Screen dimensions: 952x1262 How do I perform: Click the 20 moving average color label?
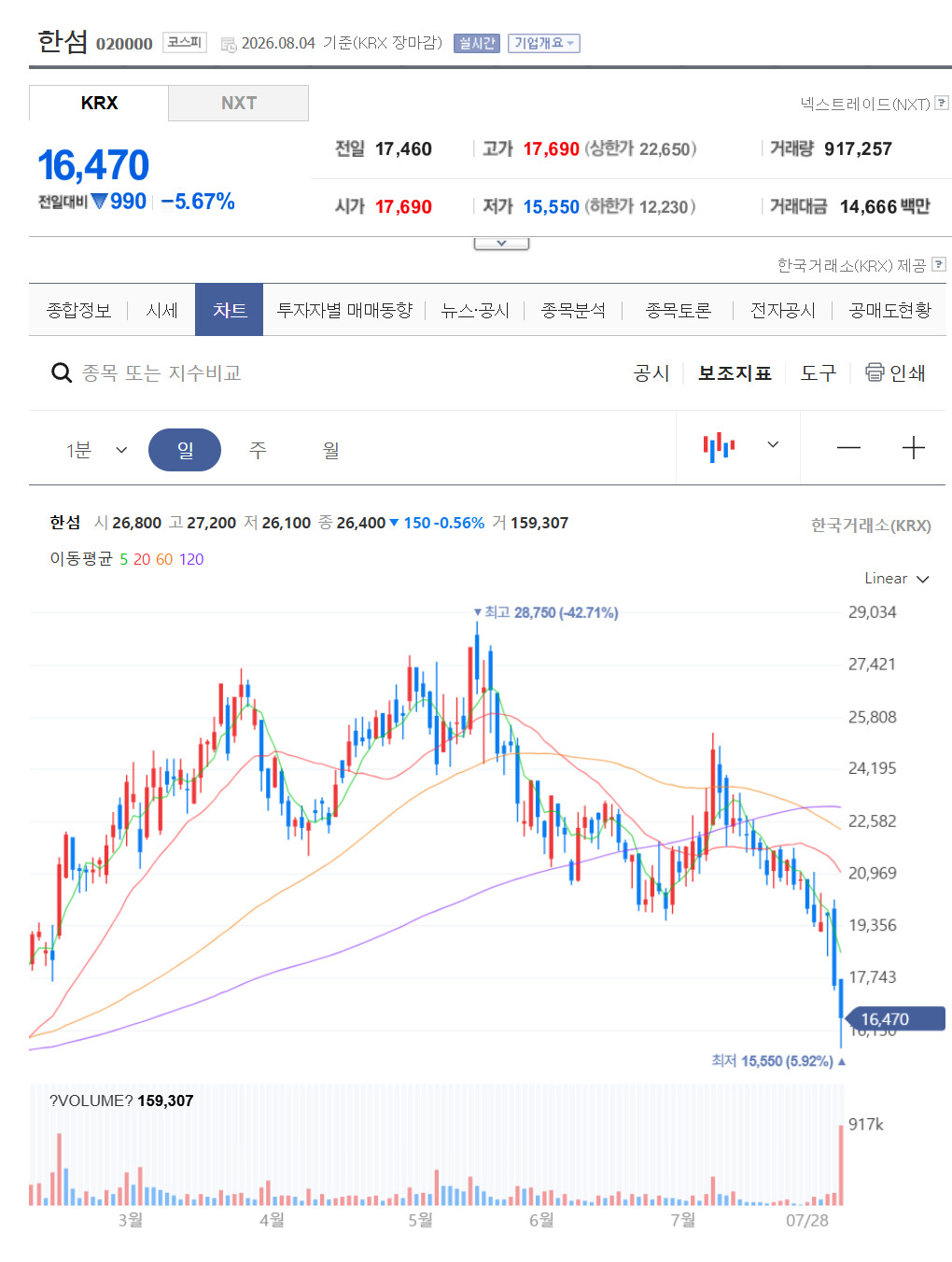coord(142,559)
